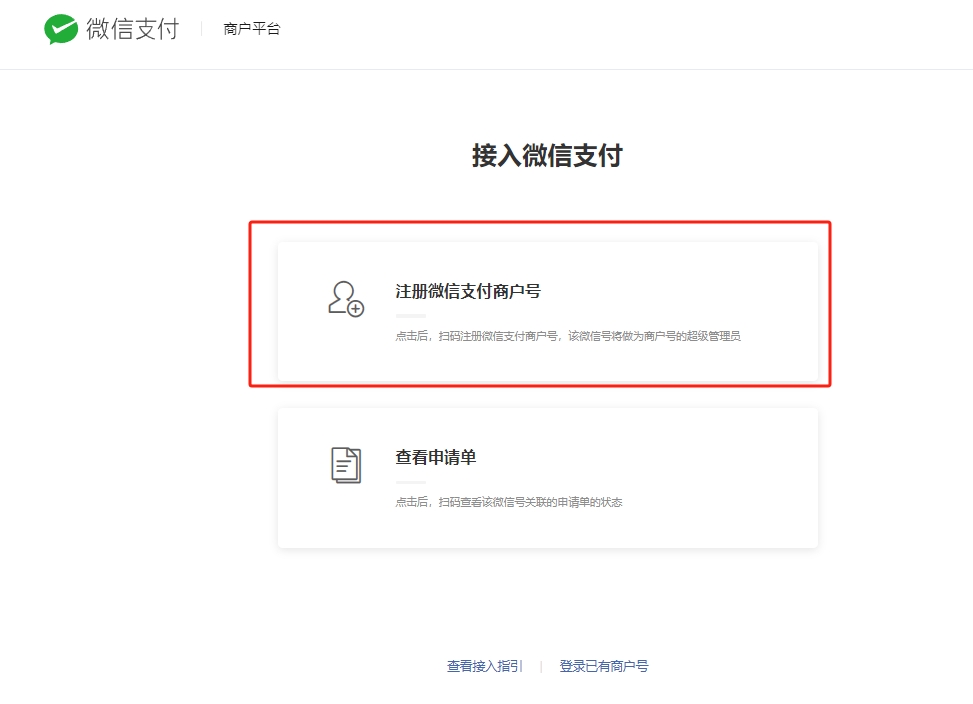Image resolution: width=973 pixels, height=704 pixels.
Task: Open 注册微信支付商户号 card title
Action: pos(468,291)
